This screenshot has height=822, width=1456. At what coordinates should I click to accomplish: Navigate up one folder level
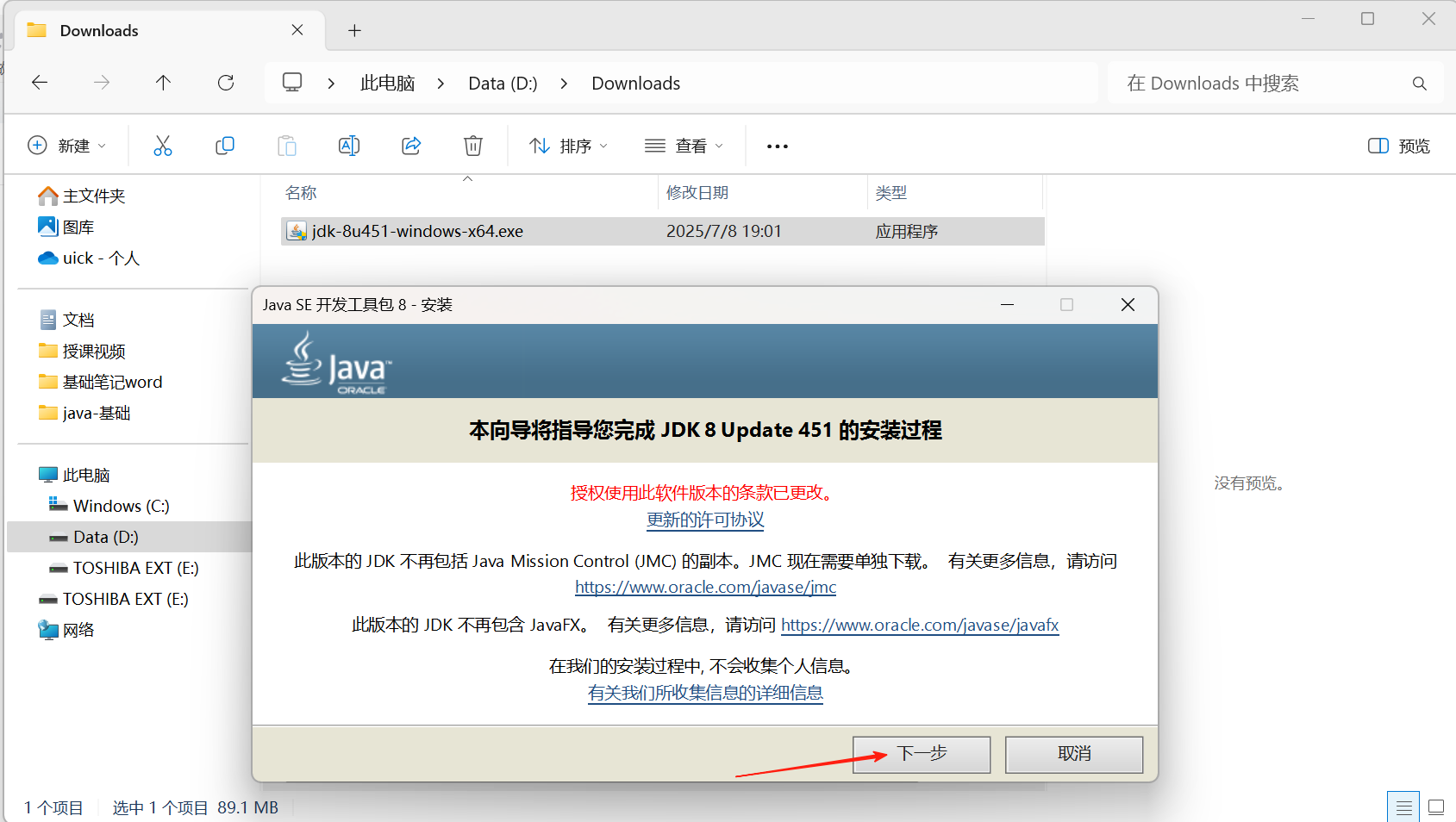pyautogui.click(x=163, y=83)
